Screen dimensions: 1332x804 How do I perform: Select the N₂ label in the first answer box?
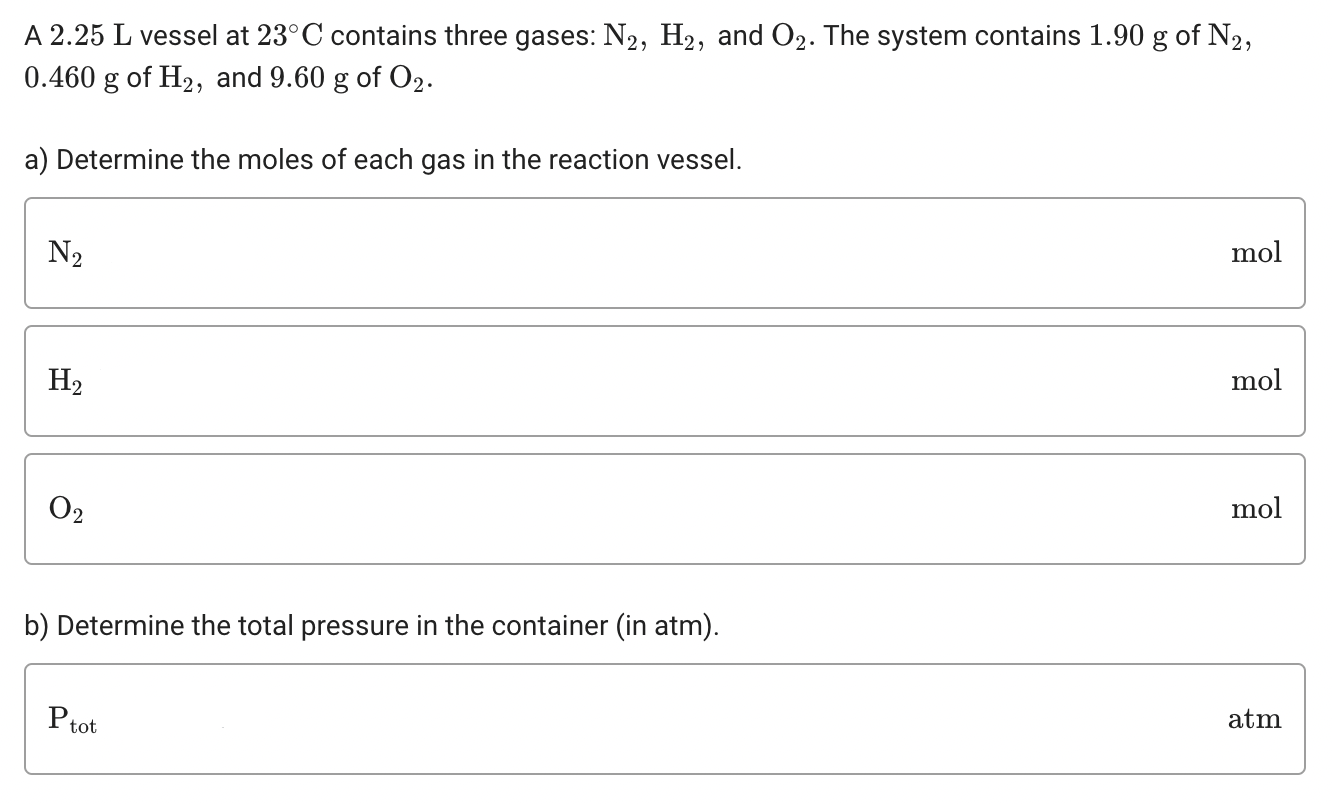64,253
